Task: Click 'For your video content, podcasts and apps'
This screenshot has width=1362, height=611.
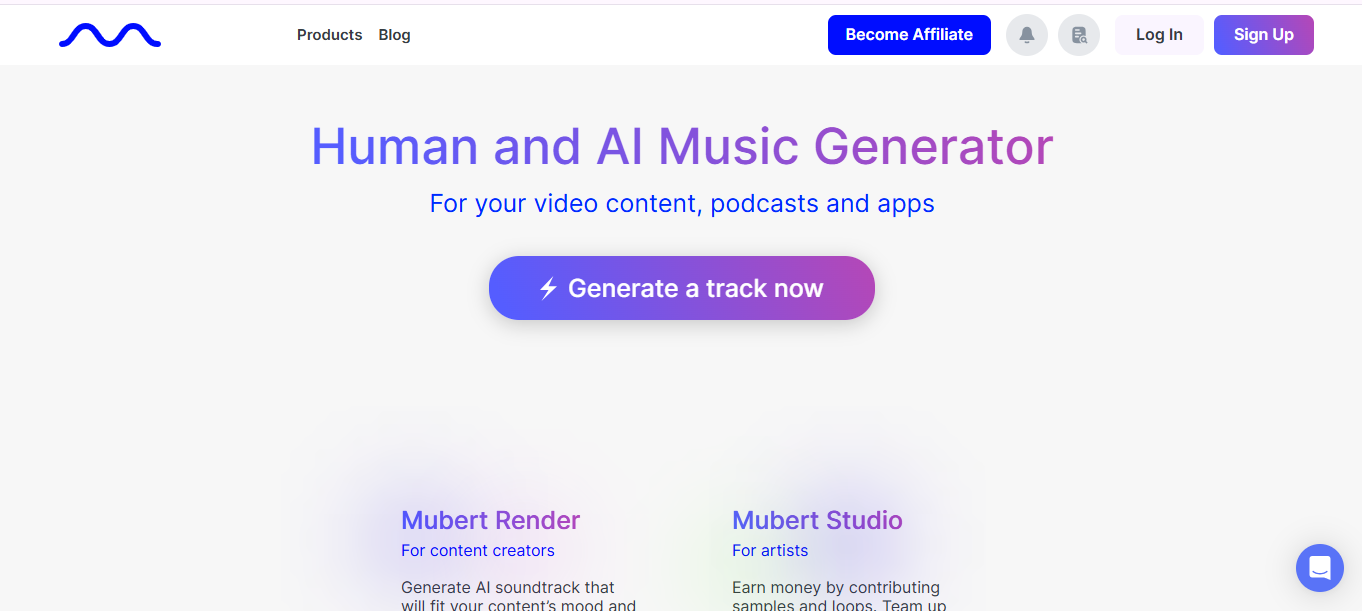Action: point(682,204)
